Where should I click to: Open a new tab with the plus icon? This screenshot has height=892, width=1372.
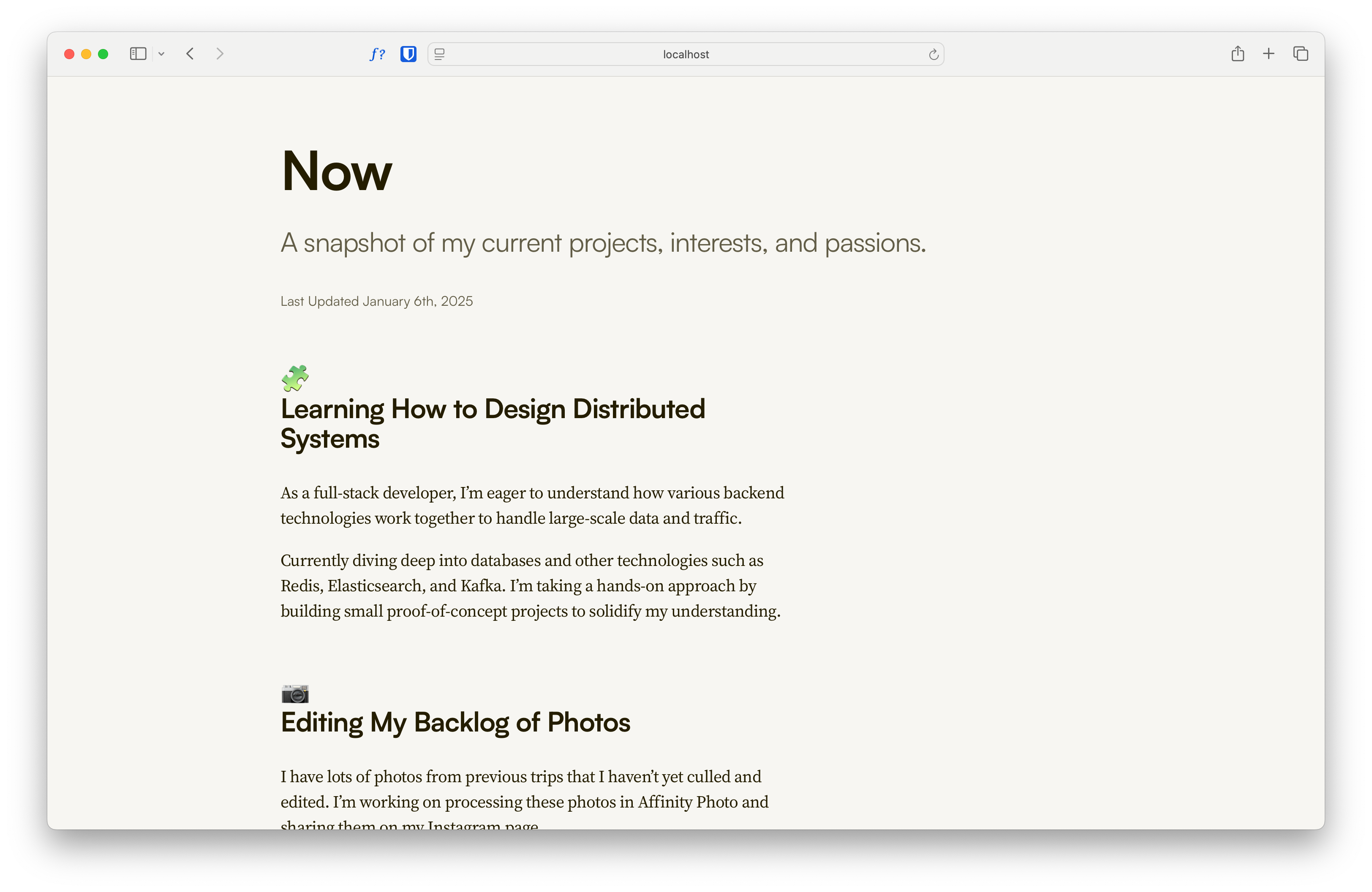point(1269,54)
